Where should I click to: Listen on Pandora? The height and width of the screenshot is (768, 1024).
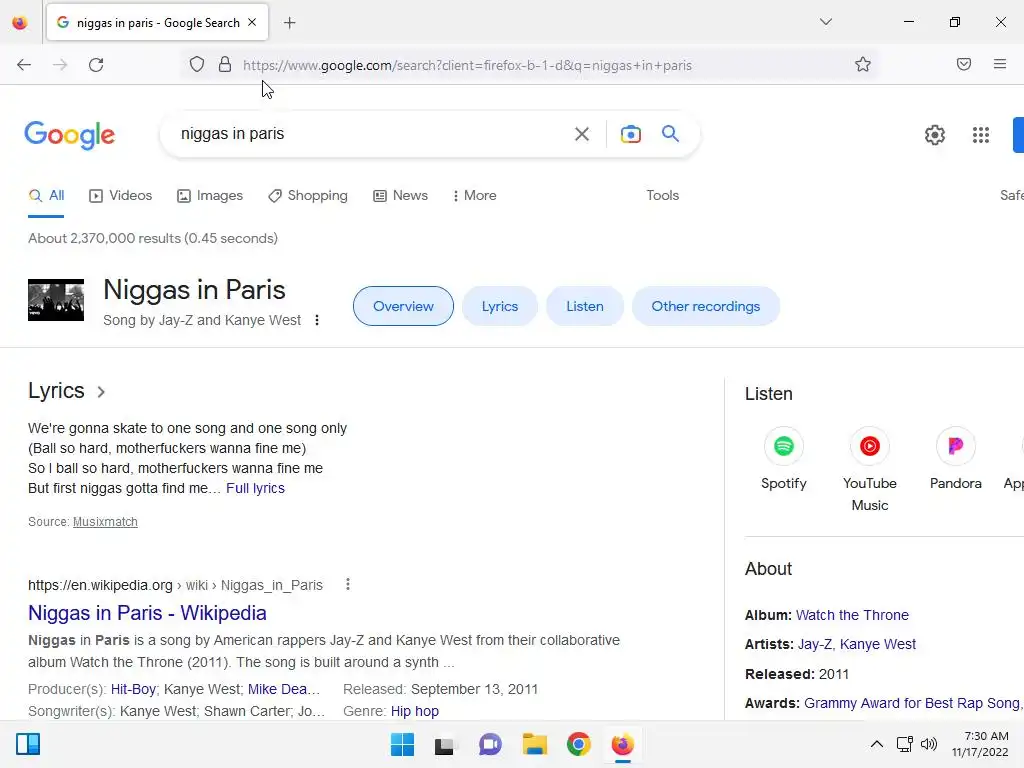(955, 458)
